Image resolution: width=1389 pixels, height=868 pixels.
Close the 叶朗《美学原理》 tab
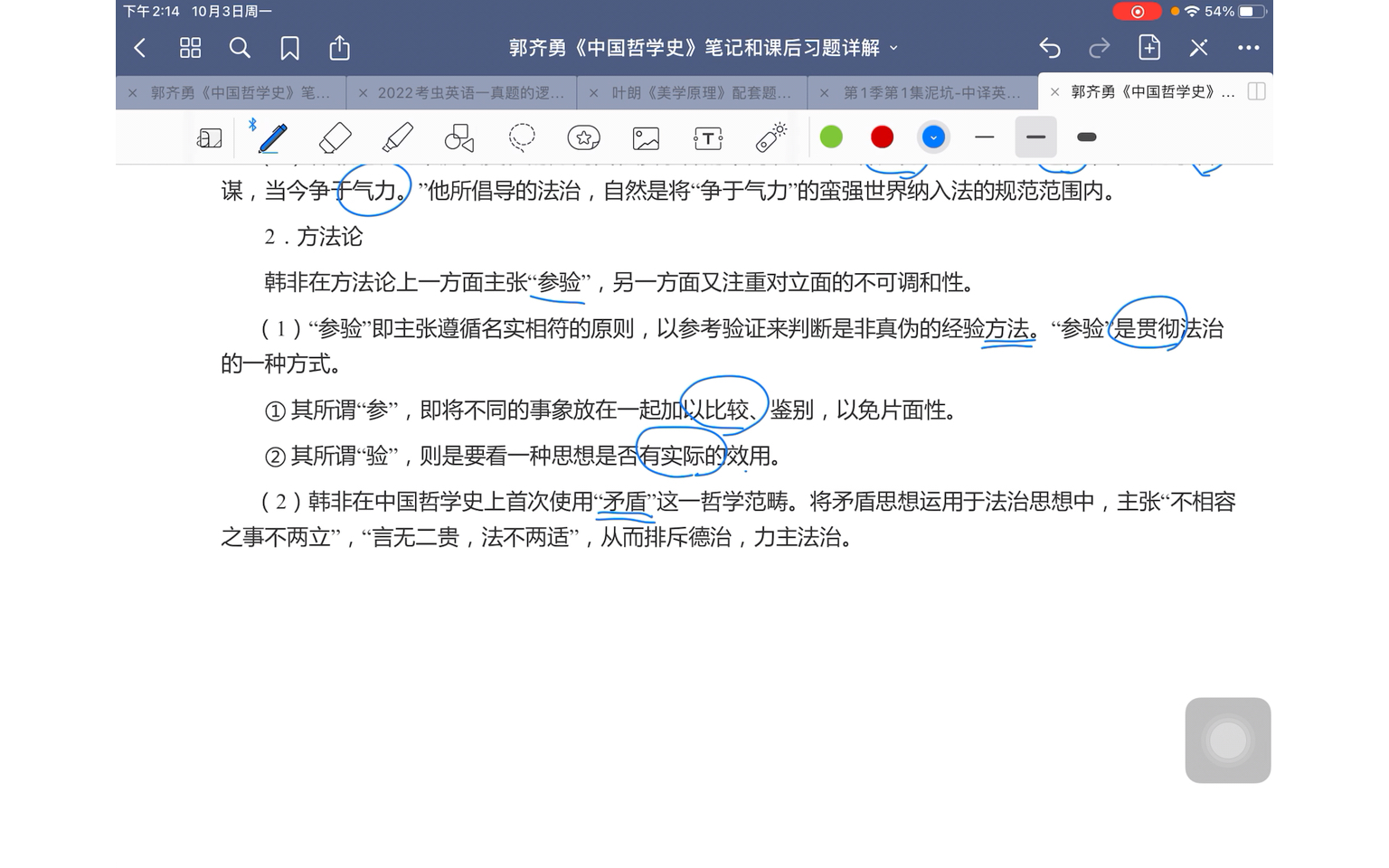click(593, 92)
